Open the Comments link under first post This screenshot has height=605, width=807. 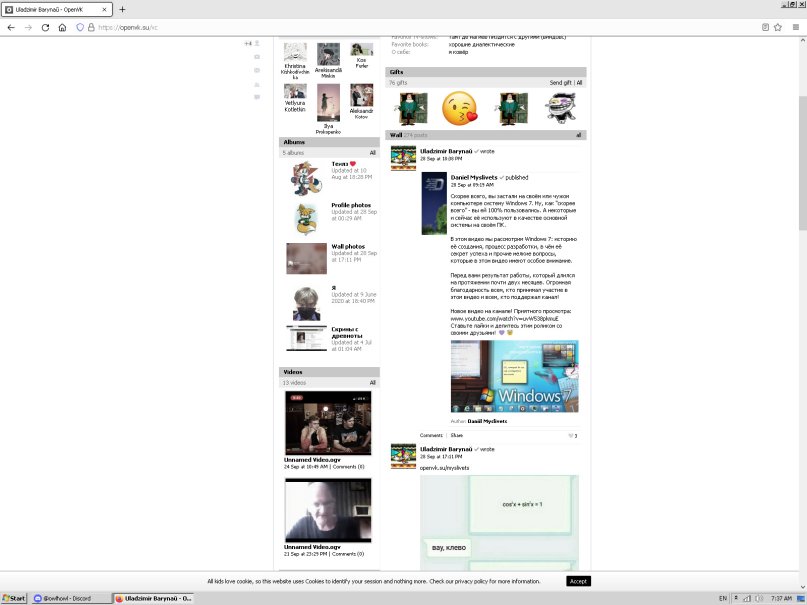pyautogui.click(x=431, y=435)
